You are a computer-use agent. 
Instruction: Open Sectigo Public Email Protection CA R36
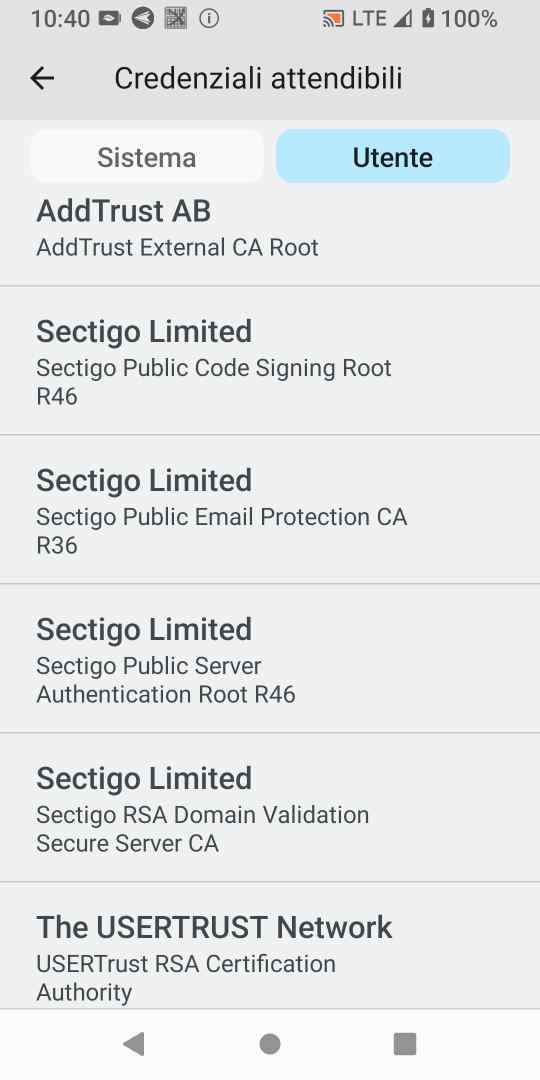tap(270, 510)
